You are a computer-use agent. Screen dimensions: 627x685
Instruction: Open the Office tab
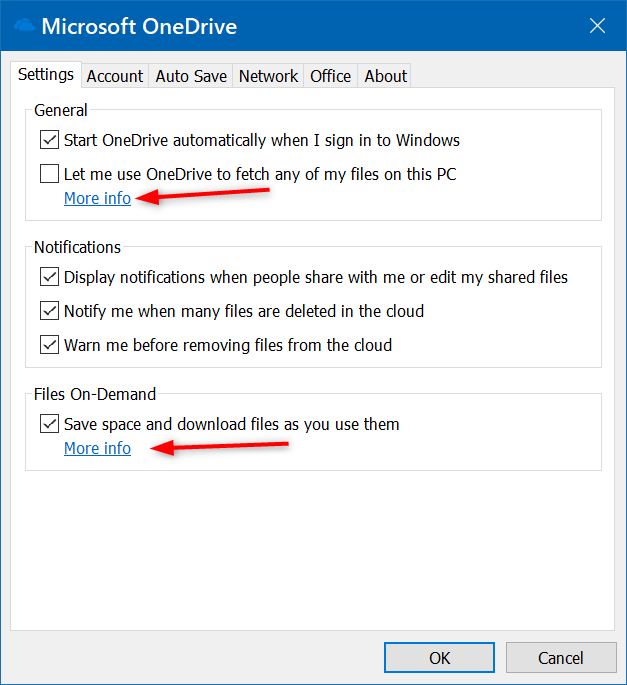point(330,76)
